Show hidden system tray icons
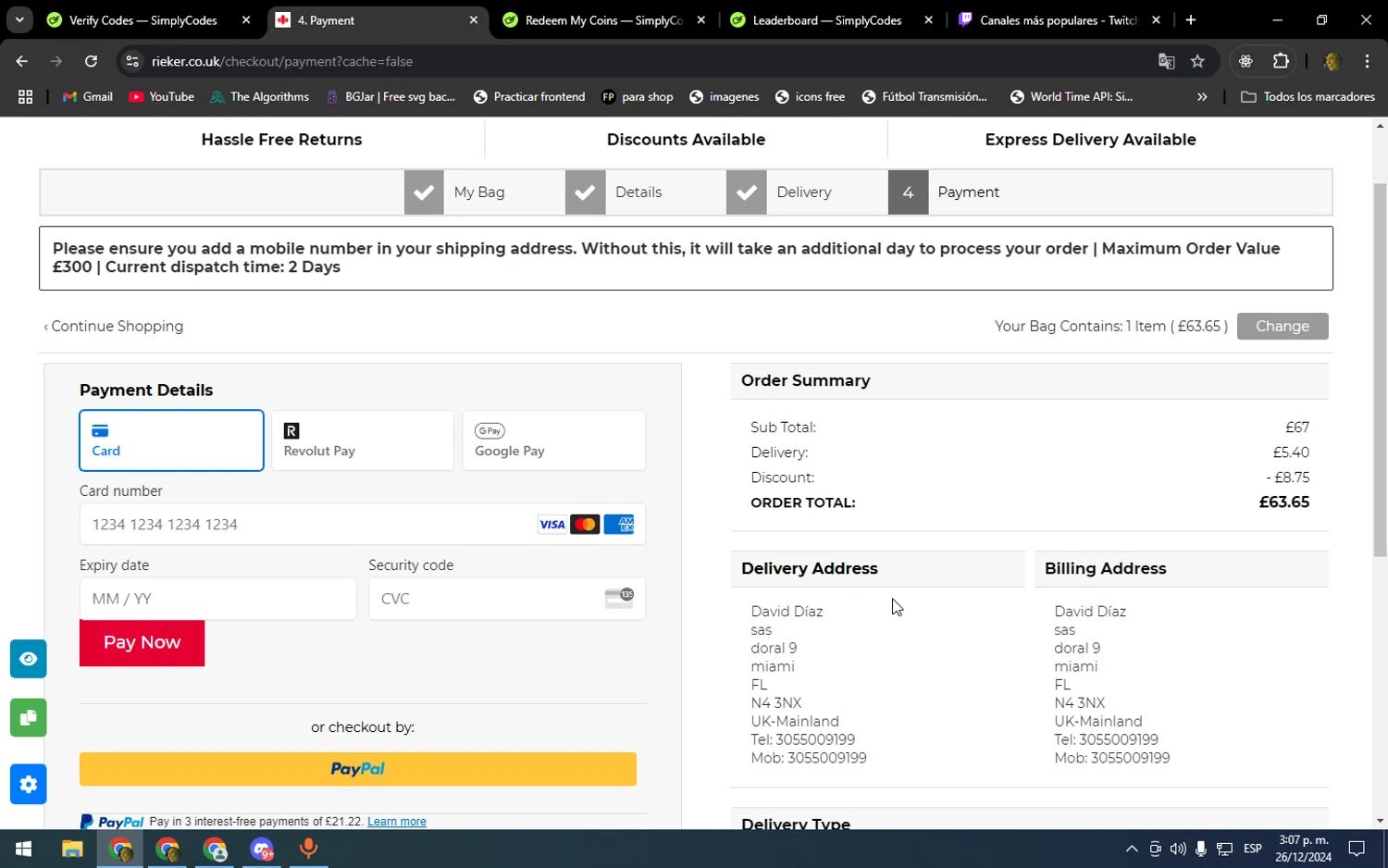This screenshot has height=868, width=1388. click(1131, 849)
